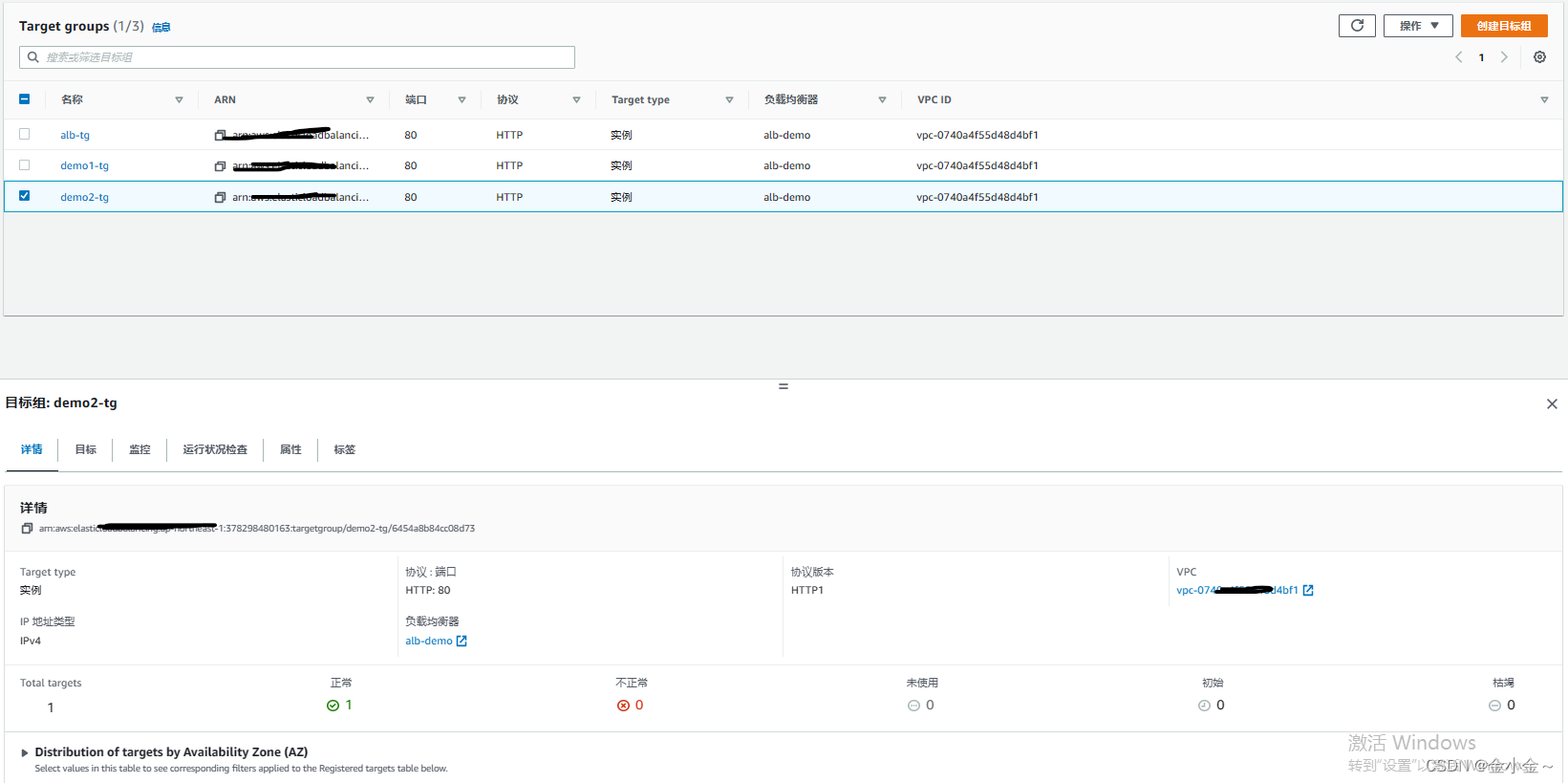Copy ARN of demo1-tg row
This screenshot has height=783, width=1568.
coord(220,166)
